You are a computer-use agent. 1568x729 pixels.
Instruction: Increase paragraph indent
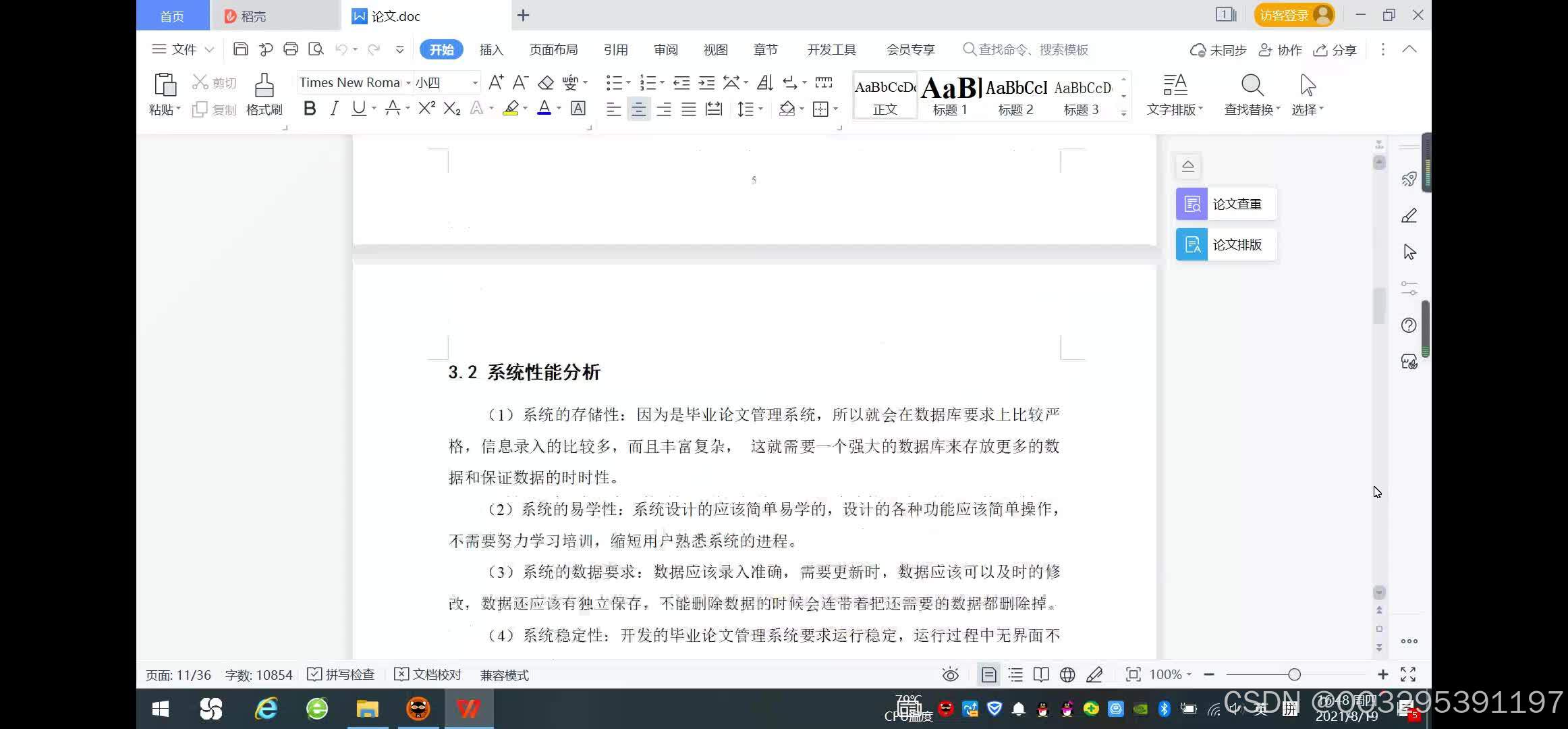click(706, 82)
